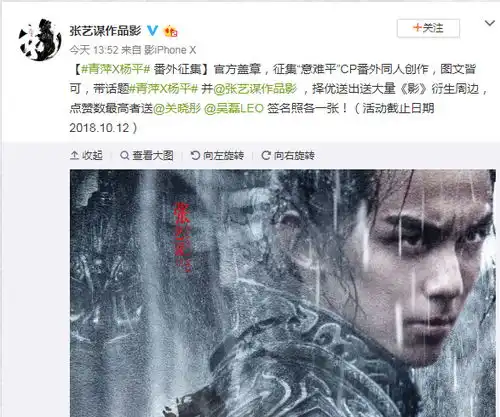Click the collapse arrow icon beside 收起
Viewport: 500px width, 417px height.
click(x=74, y=155)
